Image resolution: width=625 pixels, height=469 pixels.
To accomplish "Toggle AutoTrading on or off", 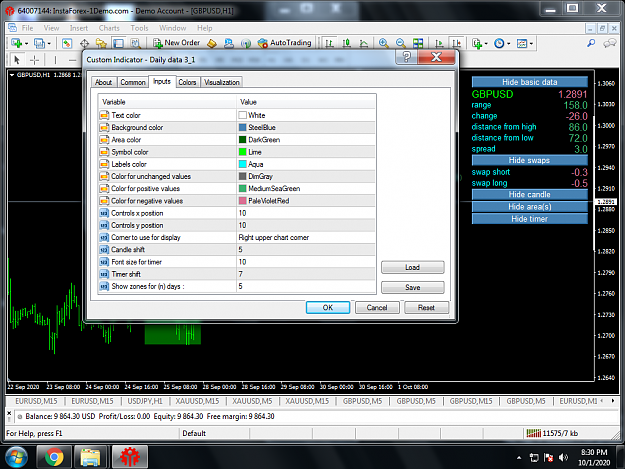I will point(284,43).
